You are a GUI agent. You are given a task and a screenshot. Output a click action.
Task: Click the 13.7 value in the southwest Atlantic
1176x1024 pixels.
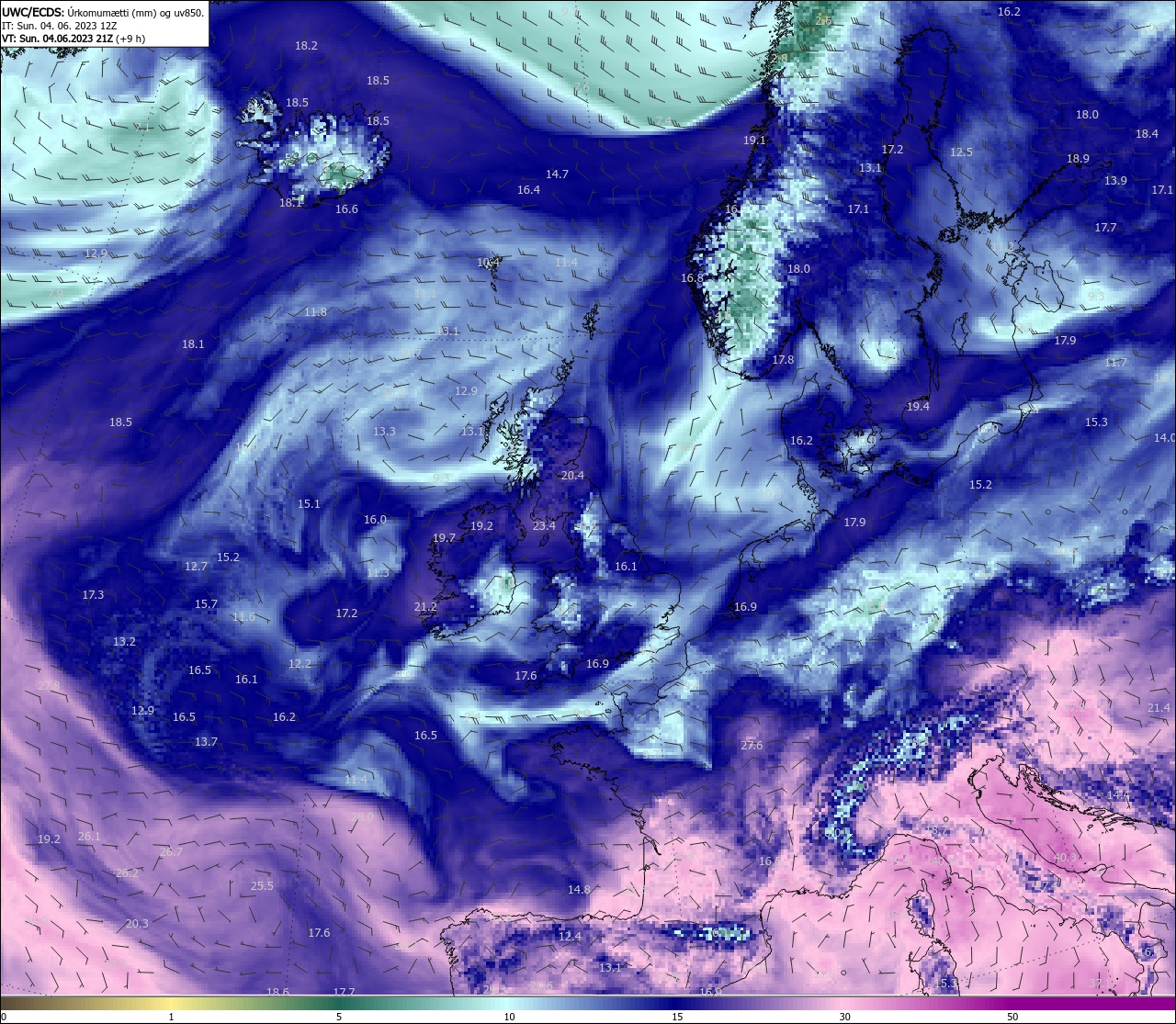pyautogui.click(x=206, y=742)
